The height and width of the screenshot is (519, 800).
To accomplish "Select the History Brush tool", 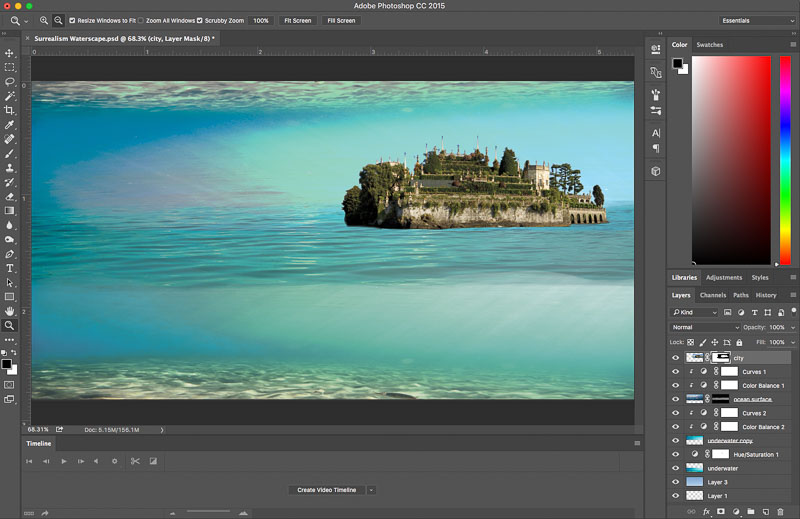I will [9, 182].
